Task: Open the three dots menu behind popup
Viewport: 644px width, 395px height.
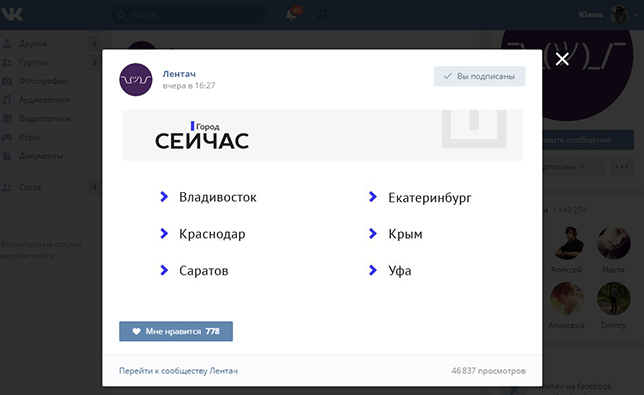Action: tap(622, 167)
